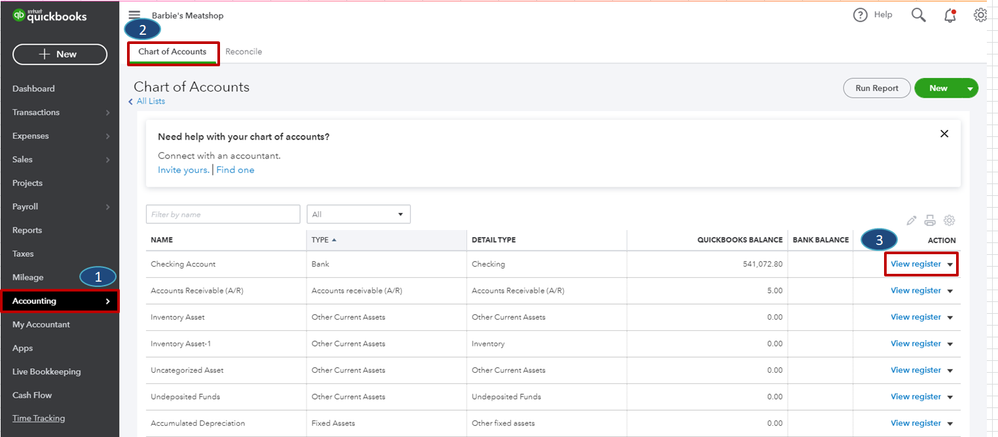Click the Help label in header
Image resolution: width=998 pixels, height=437 pixels.
(883, 15)
